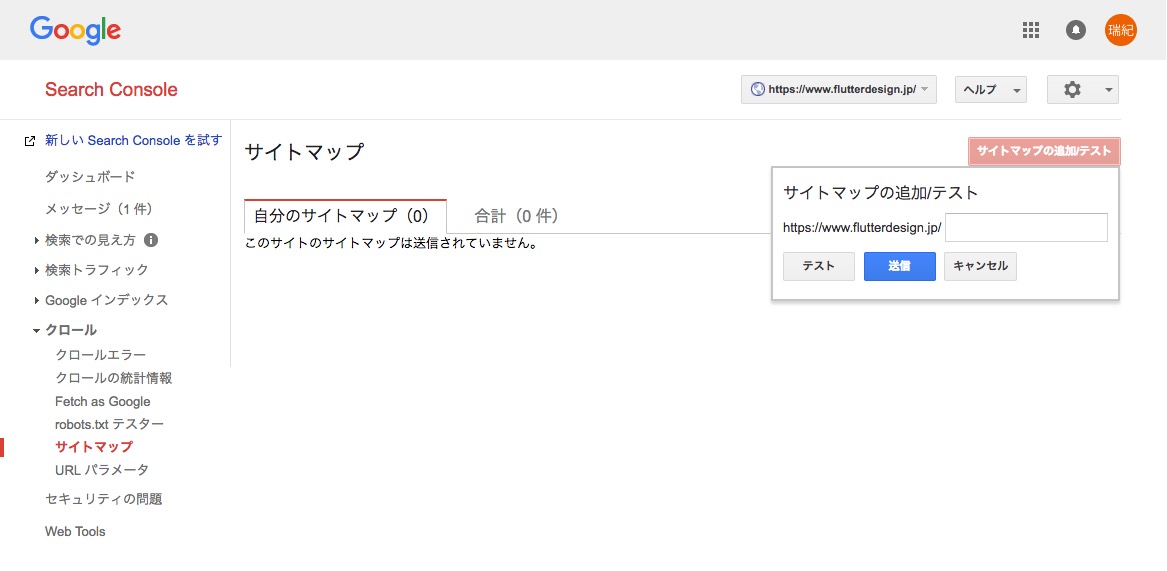
Task: Expand the 検索トラフィック section
Action: [36, 270]
